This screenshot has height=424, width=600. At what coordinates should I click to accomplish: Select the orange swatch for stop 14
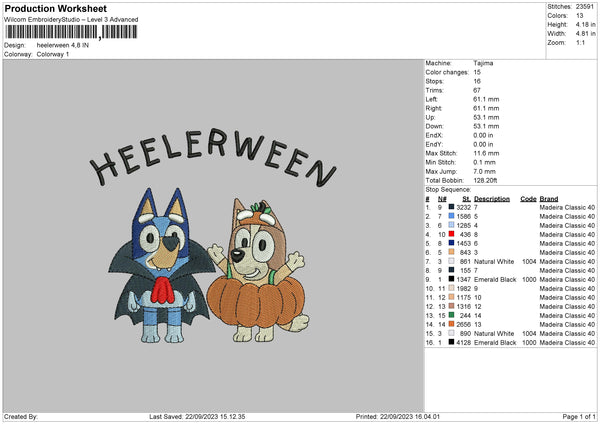pyautogui.click(x=453, y=325)
